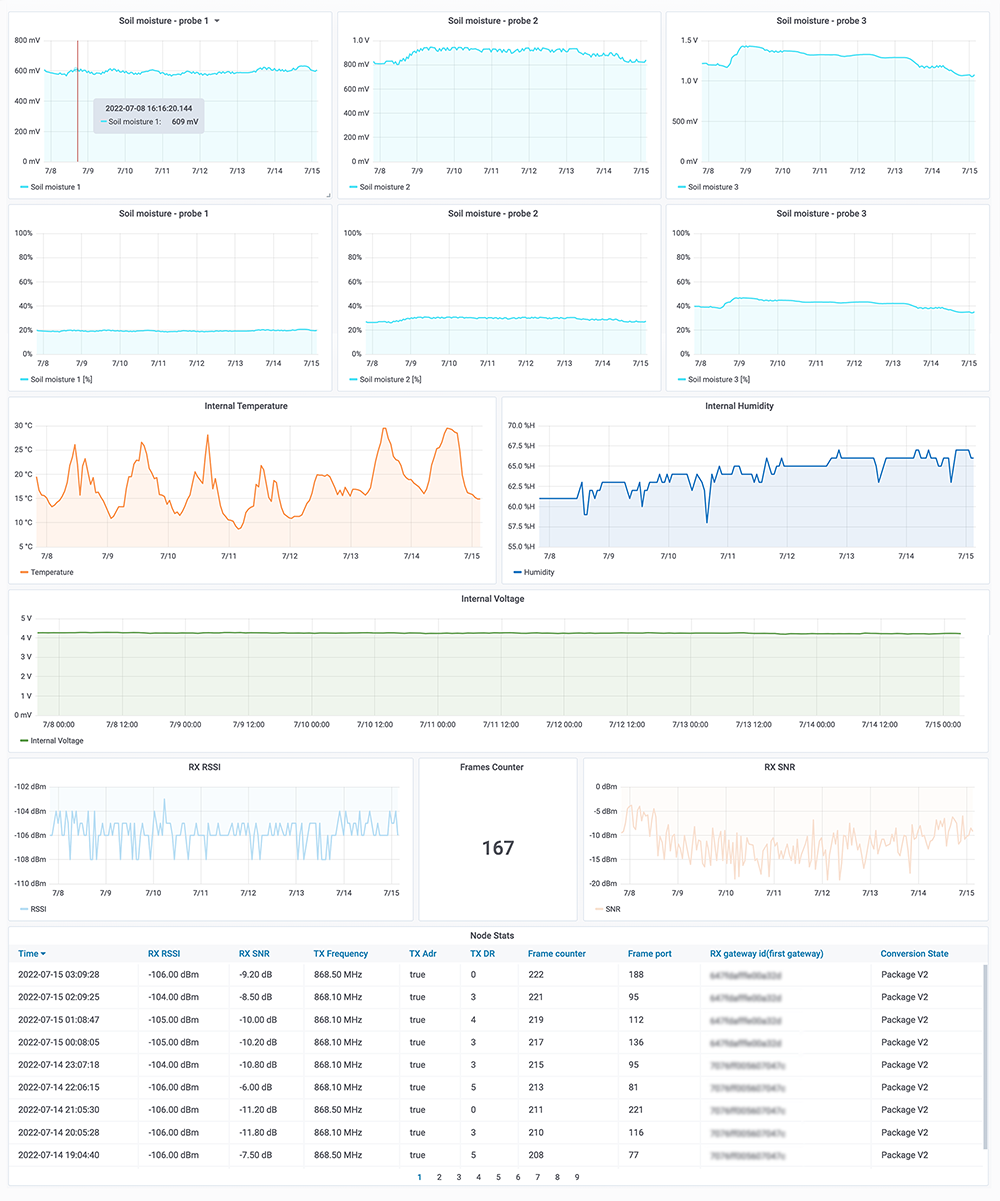Click the Frame port cell showing 136
Screen dimensions: 1000x1201
[x=659, y=1042]
